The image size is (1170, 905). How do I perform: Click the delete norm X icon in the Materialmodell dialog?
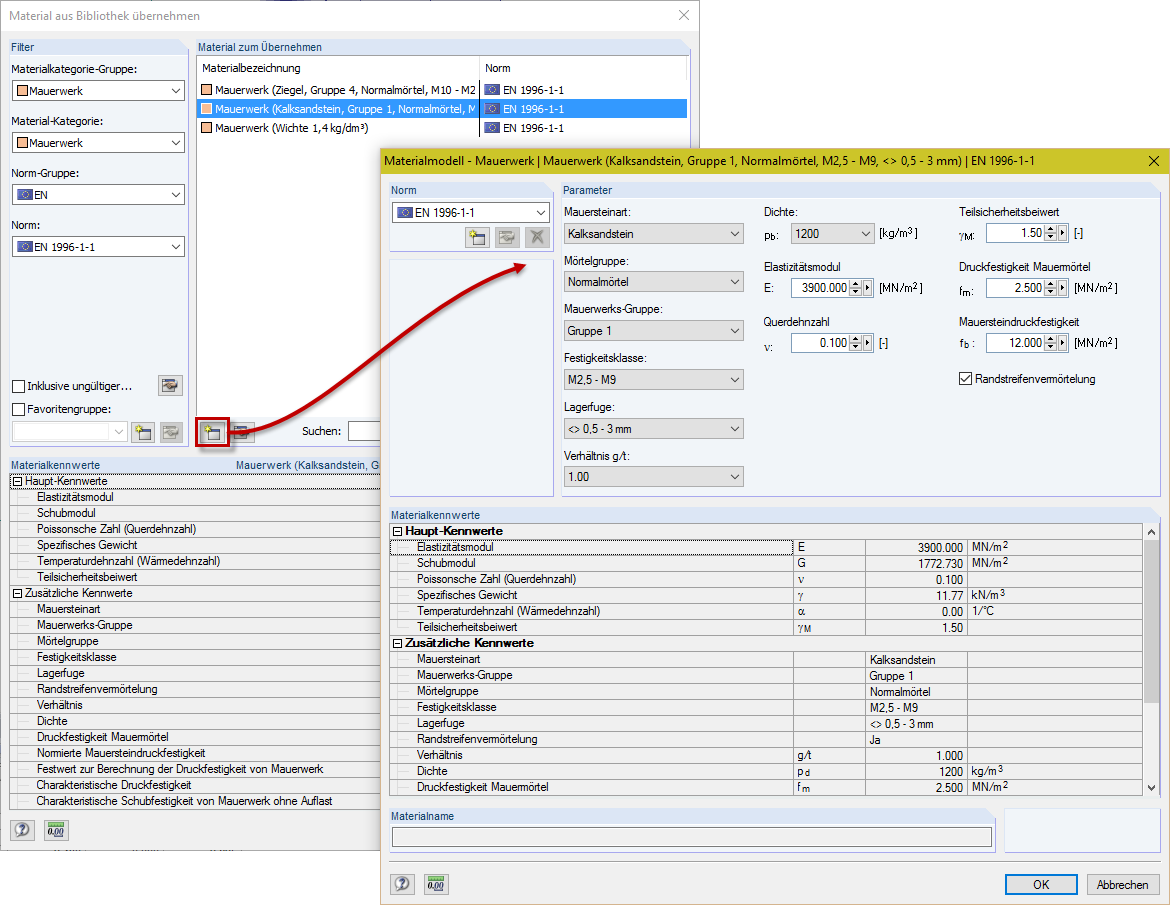coord(536,237)
